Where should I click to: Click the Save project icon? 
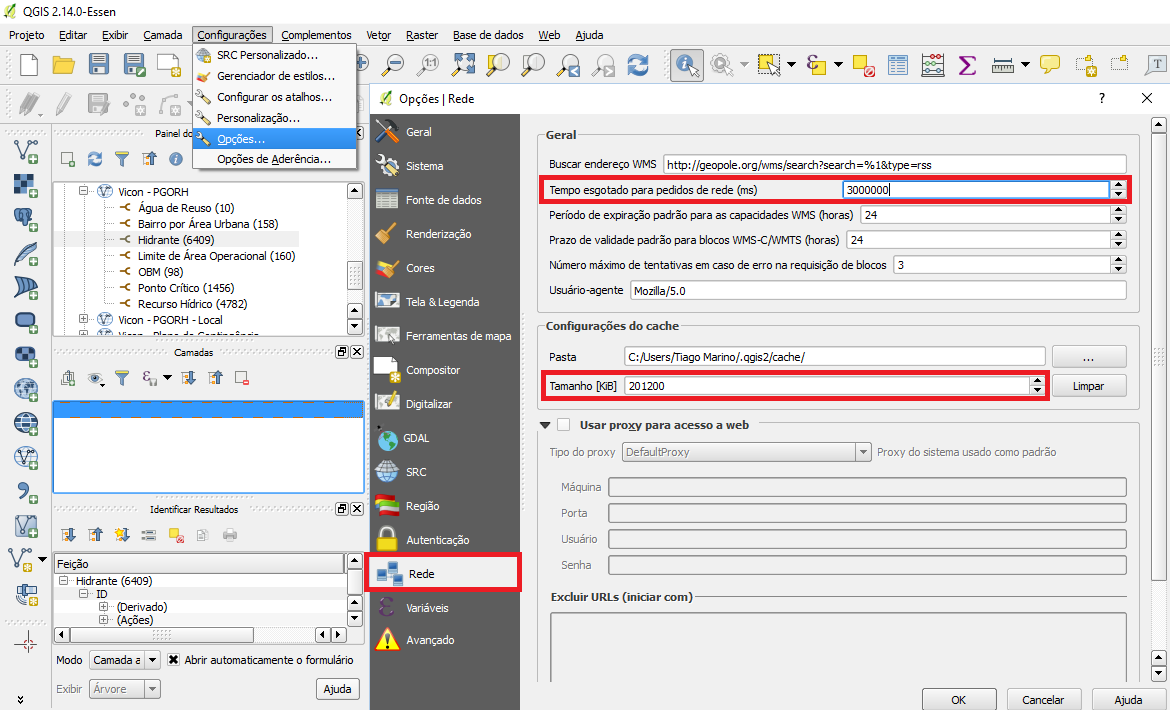click(x=98, y=65)
